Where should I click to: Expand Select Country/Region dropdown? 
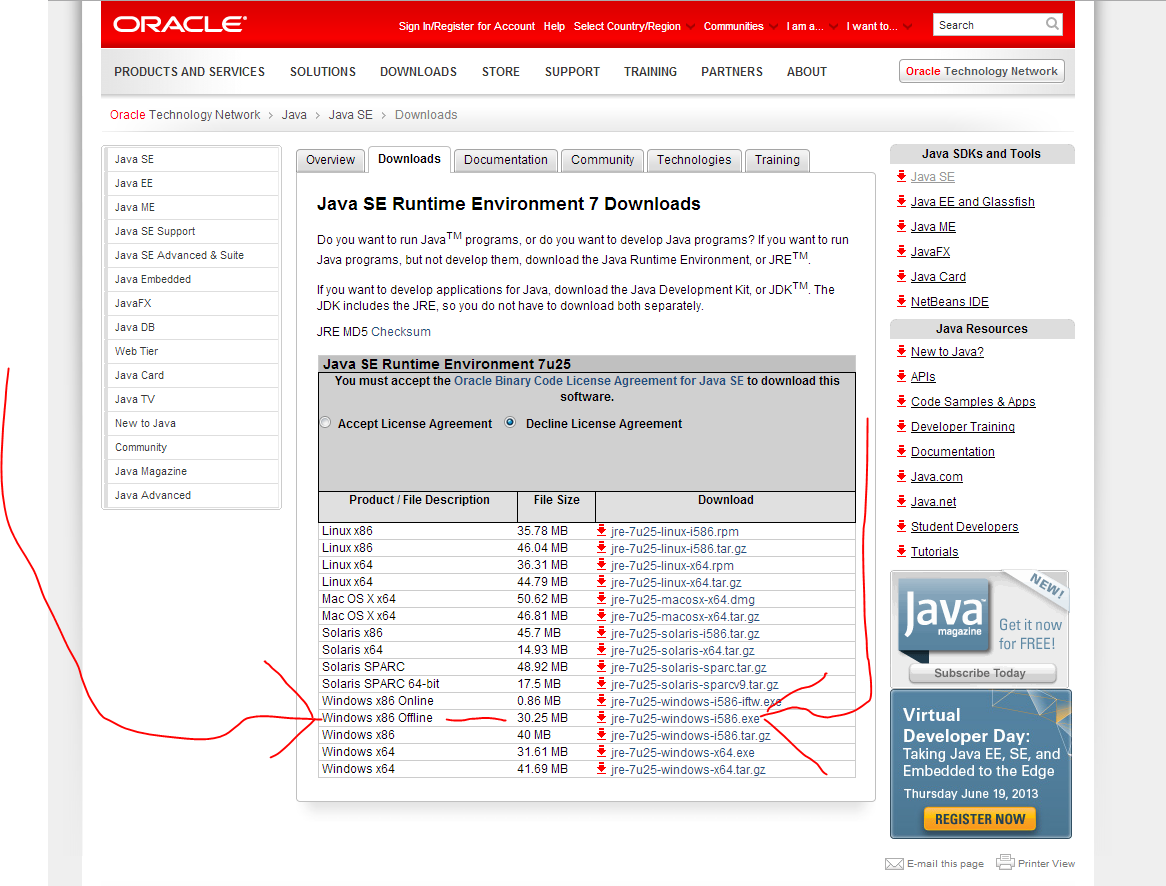634,26
